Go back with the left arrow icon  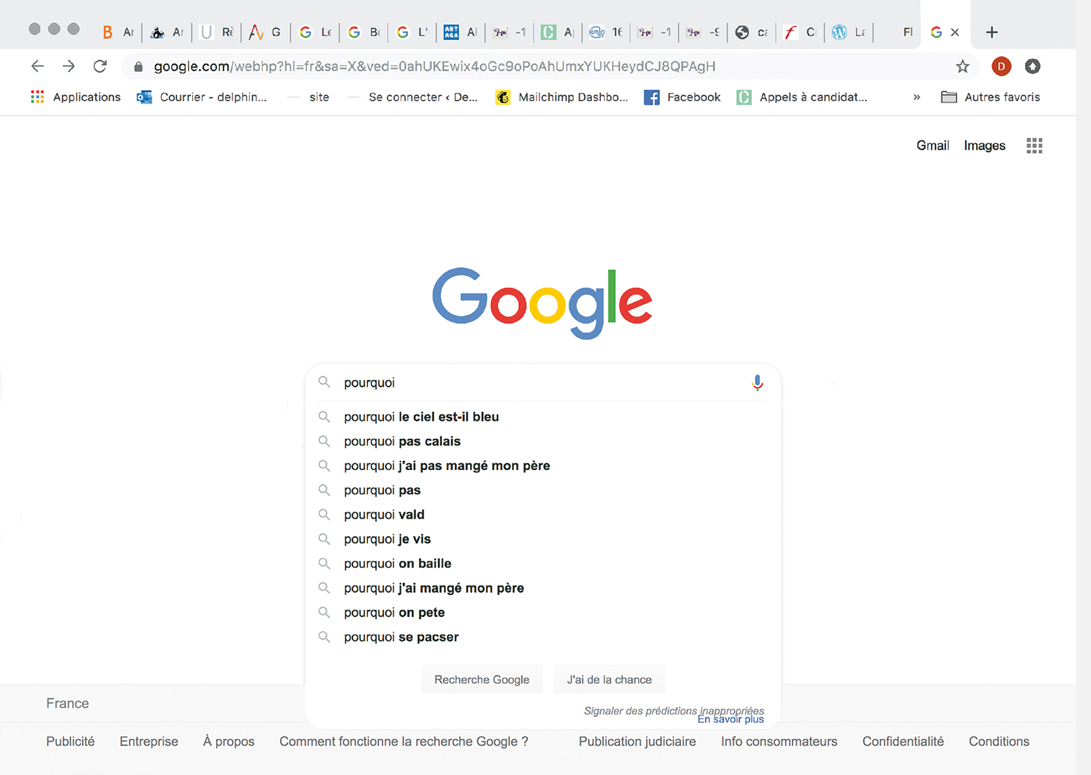38,67
